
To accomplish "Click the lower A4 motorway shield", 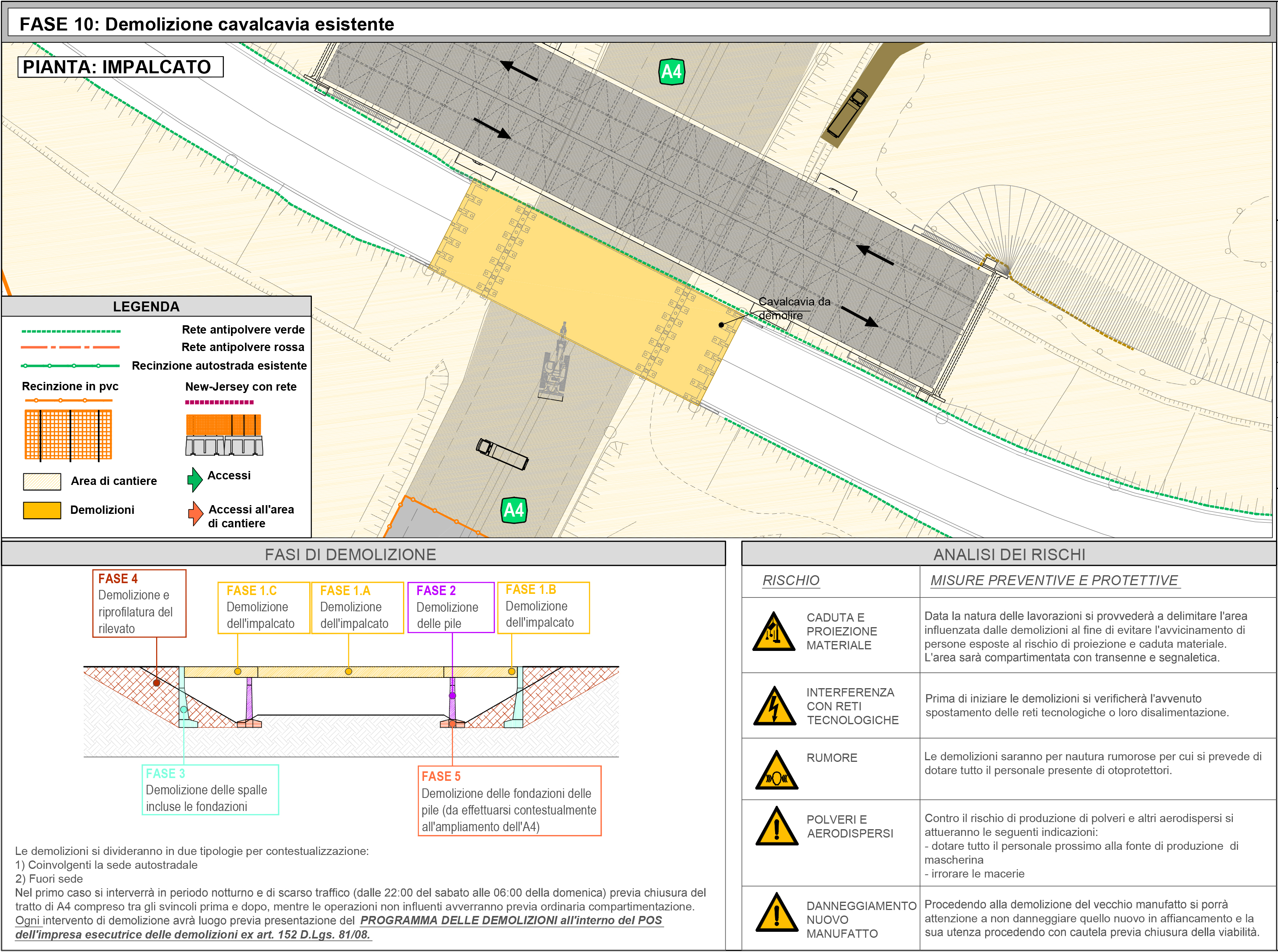I will [x=514, y=510].
